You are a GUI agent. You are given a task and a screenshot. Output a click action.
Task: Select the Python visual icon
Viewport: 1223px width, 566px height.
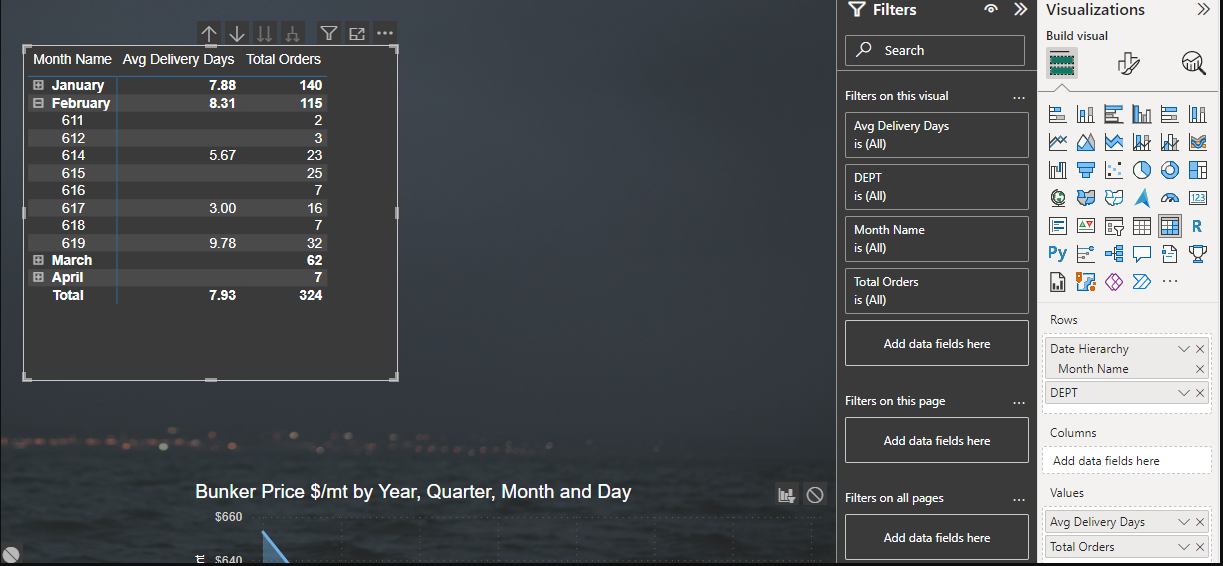pyautogui.click(x=1058, y=253)
